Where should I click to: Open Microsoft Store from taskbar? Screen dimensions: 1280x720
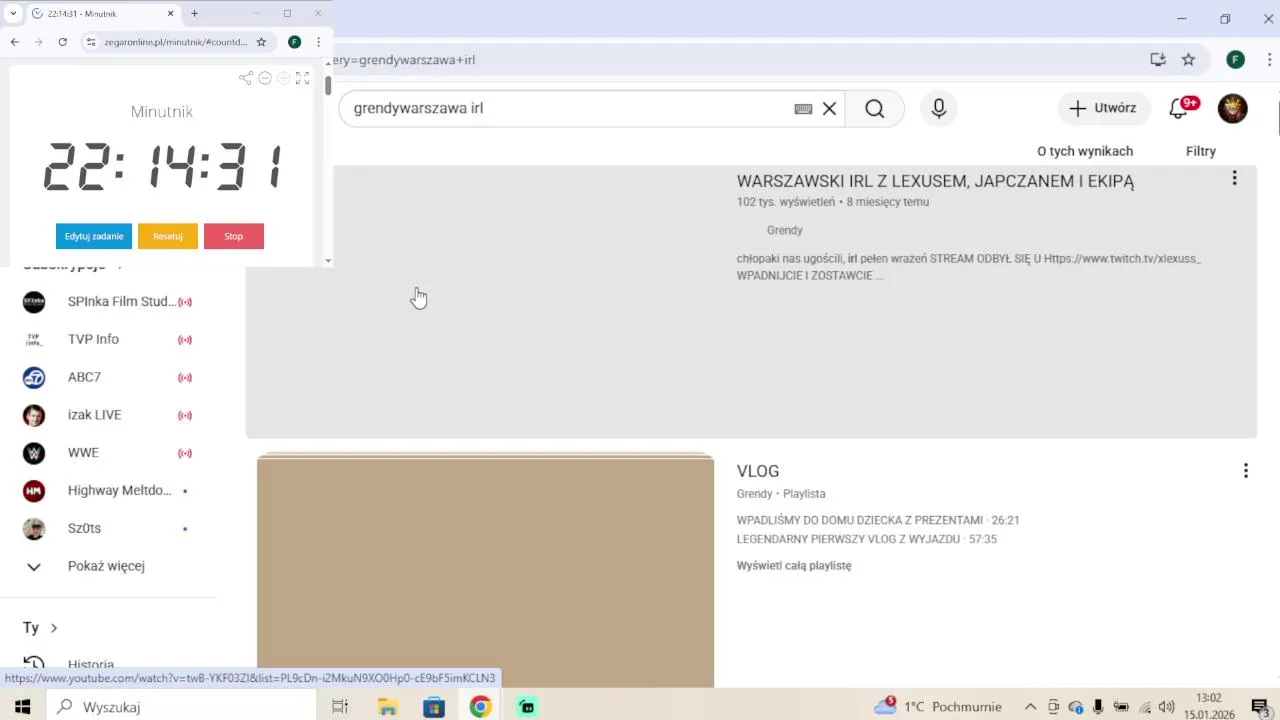click(434, 707)
